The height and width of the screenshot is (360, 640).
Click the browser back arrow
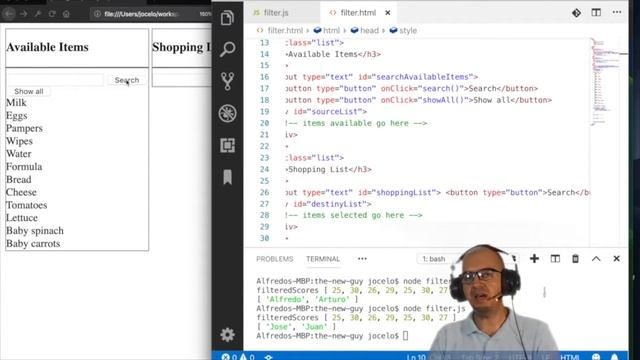pos(9,14)
